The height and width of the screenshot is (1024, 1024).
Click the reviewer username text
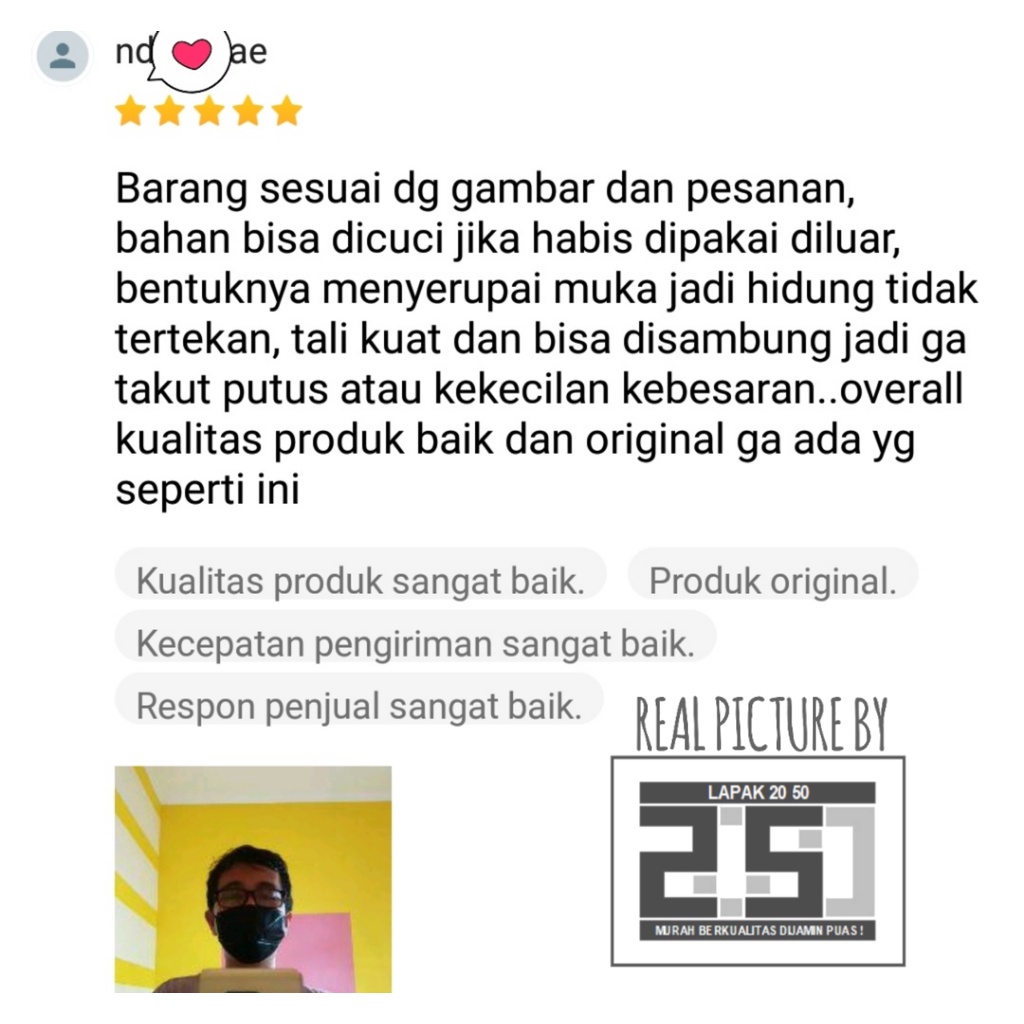tap(191, 52)
